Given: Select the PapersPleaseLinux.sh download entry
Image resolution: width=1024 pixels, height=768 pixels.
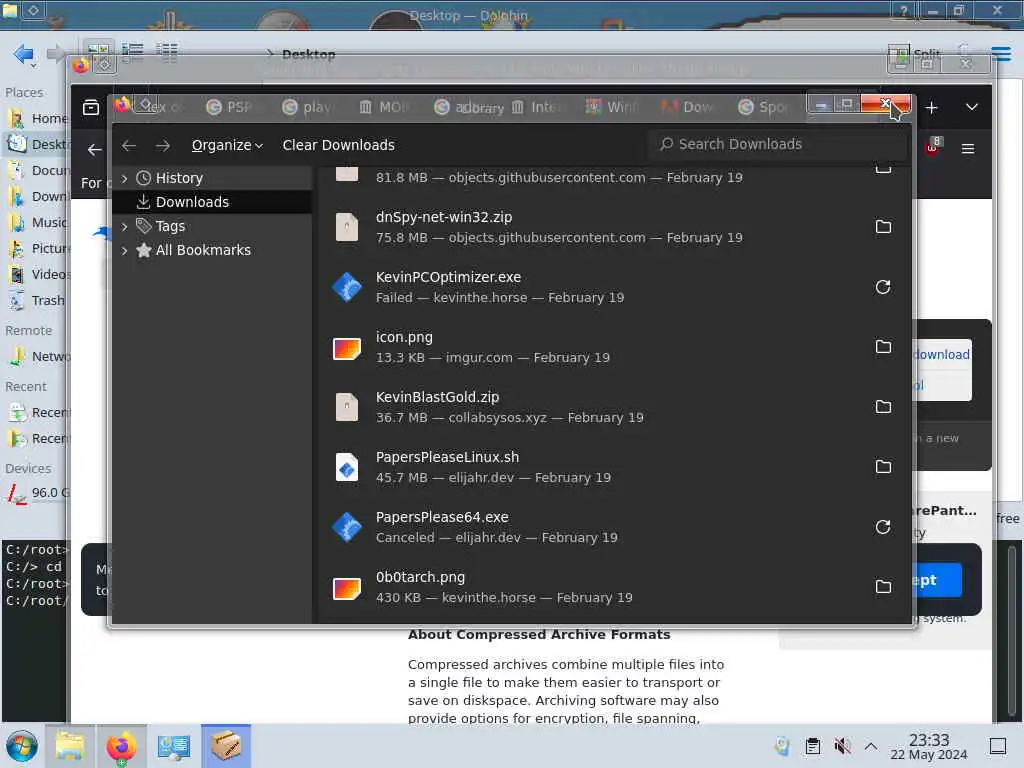Looking at the screenshot, I should (x=614, y=467).
